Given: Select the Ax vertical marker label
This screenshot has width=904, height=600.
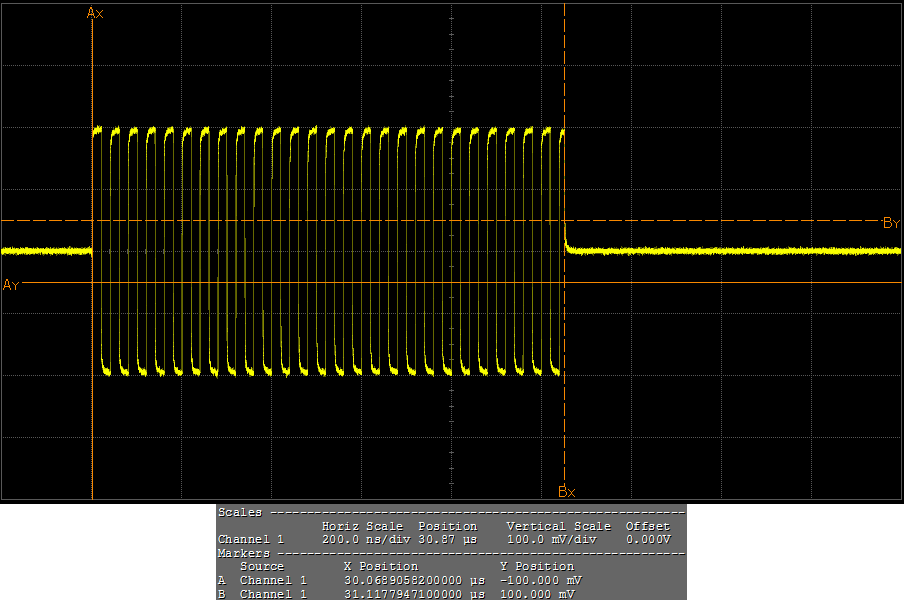Looking at the screenshot, I should 95,13.
